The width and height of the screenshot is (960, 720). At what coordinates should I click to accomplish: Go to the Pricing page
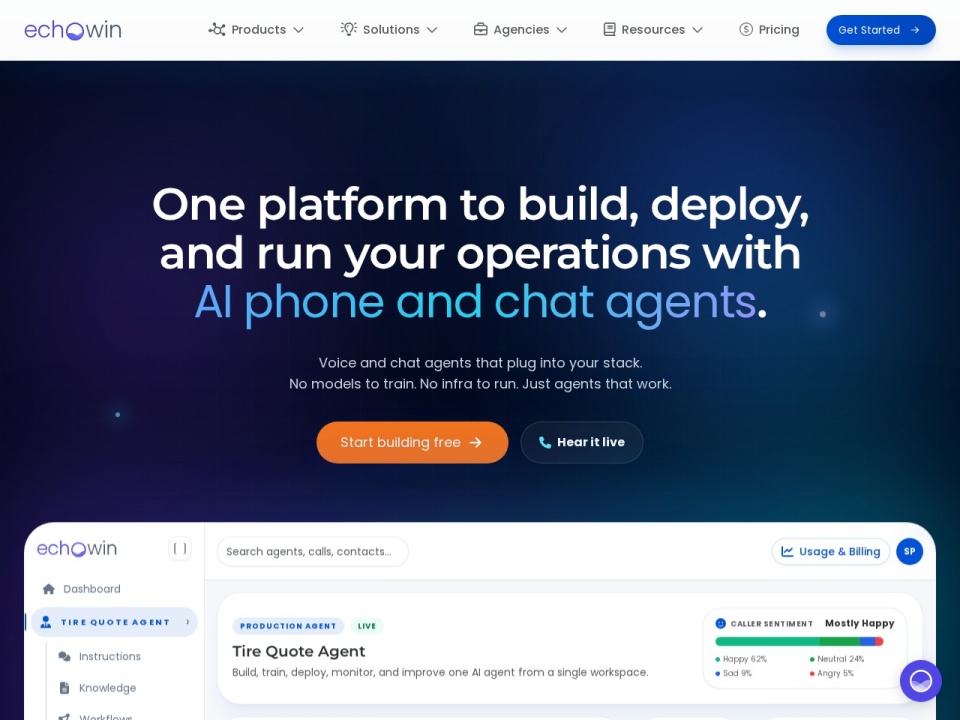pos(769,29)
